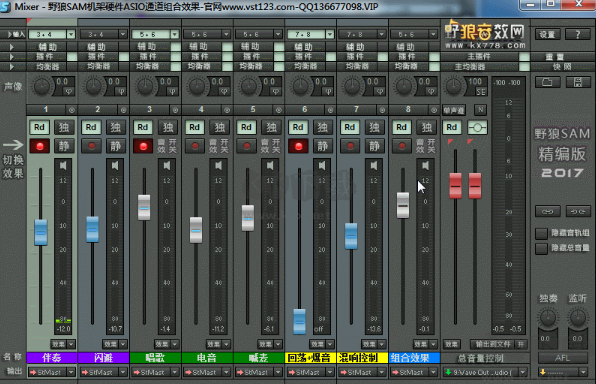Click the save preset floppy disk icon
The image size is (596, 384).
click(x=578, y=82)
